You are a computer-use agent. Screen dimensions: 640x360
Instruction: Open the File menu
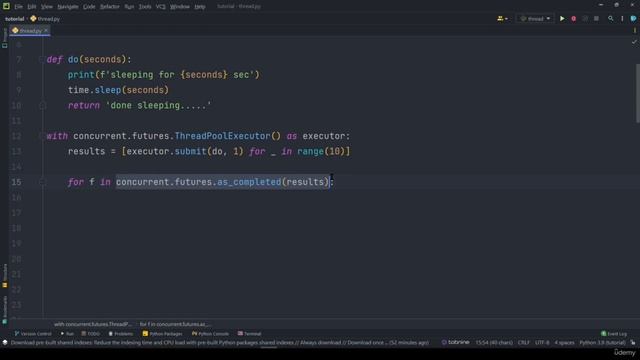click(x=19, y=7)
